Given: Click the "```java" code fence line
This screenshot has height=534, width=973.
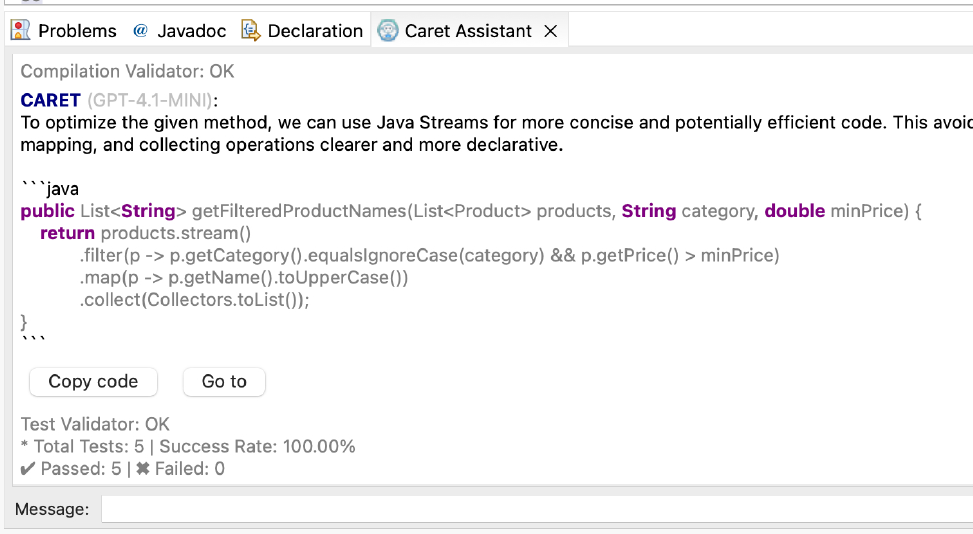Looking at the screenshot, I should point(50,189).
